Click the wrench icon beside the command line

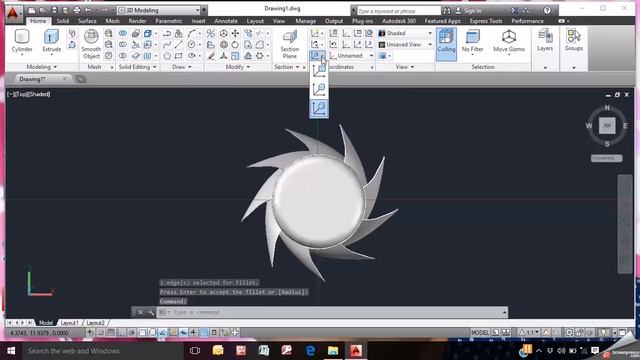click(151, 312)
